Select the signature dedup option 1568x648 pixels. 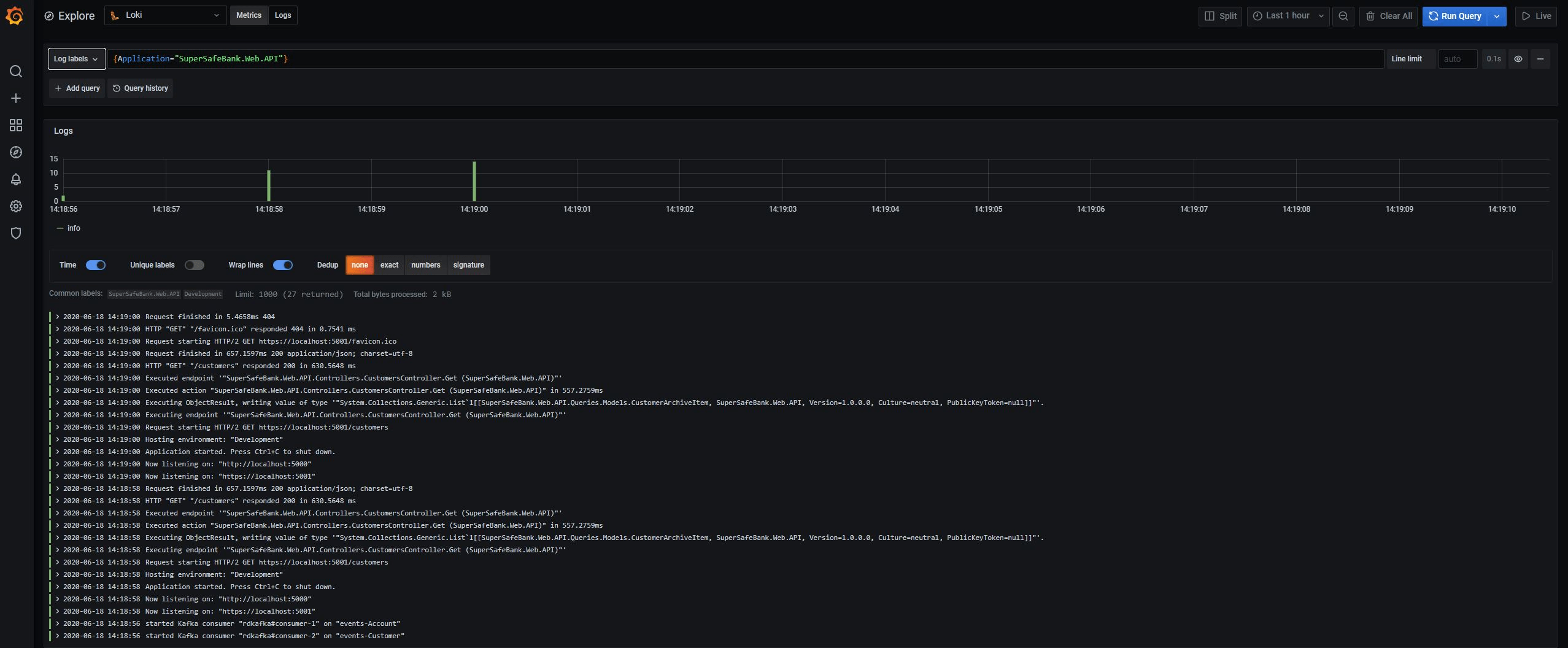[468, 265]
